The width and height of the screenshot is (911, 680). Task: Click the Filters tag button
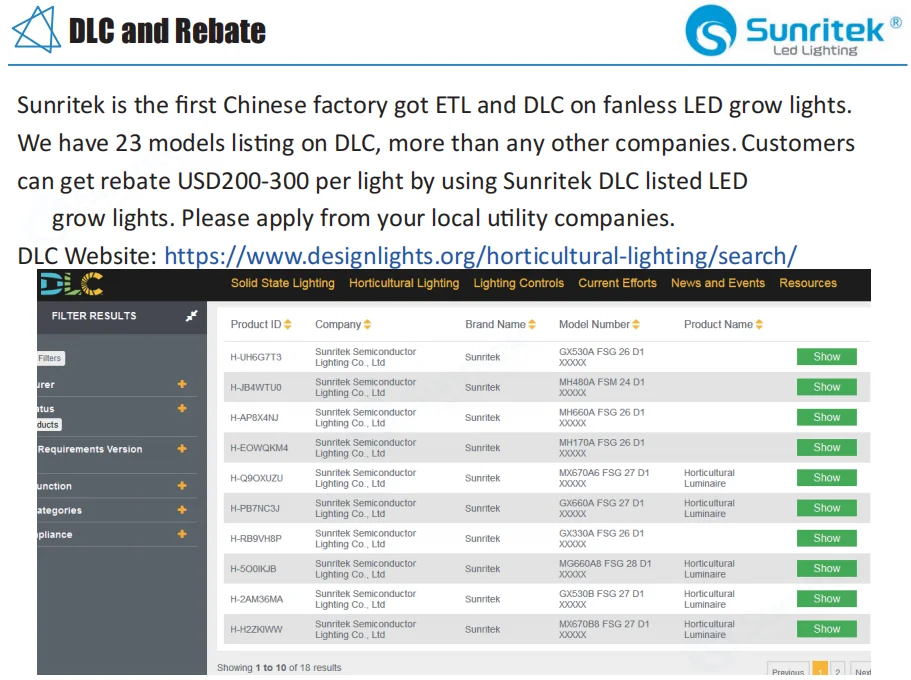51,358
